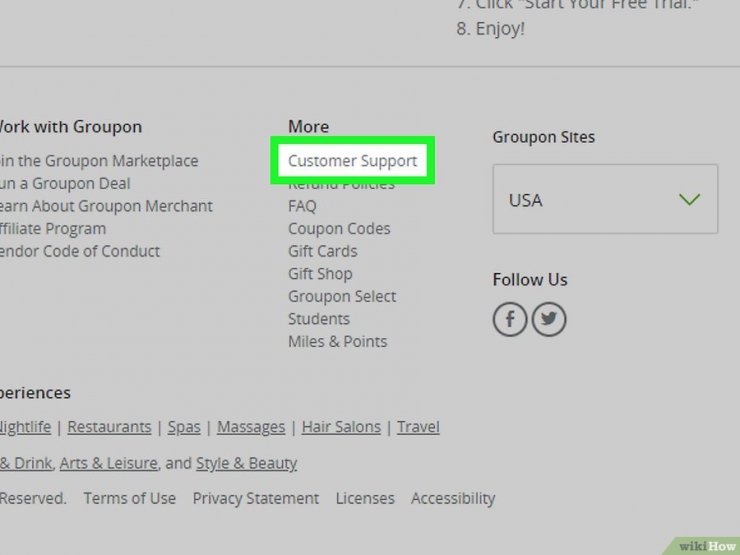Open the FAQ link

coord(302,206)
